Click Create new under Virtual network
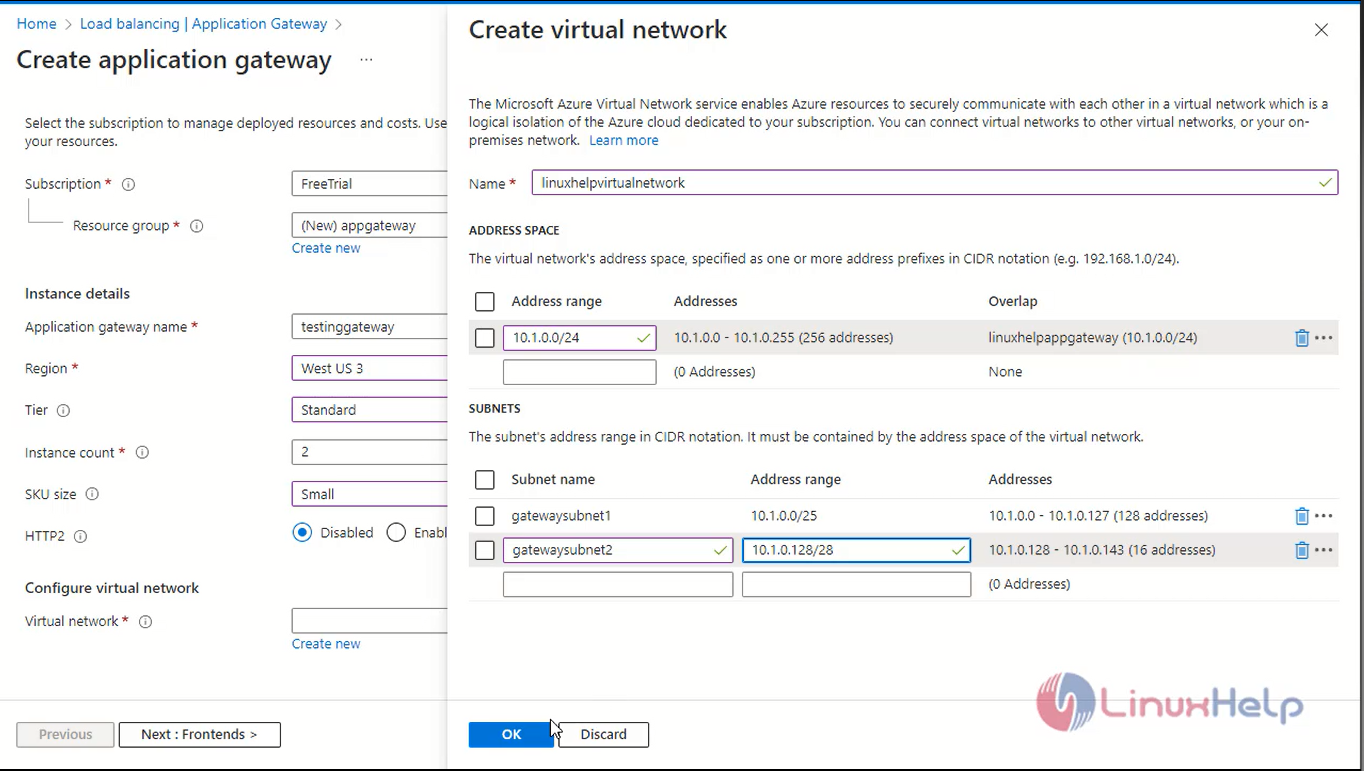This screenshot has height=771, width=1364. point(326,644)
